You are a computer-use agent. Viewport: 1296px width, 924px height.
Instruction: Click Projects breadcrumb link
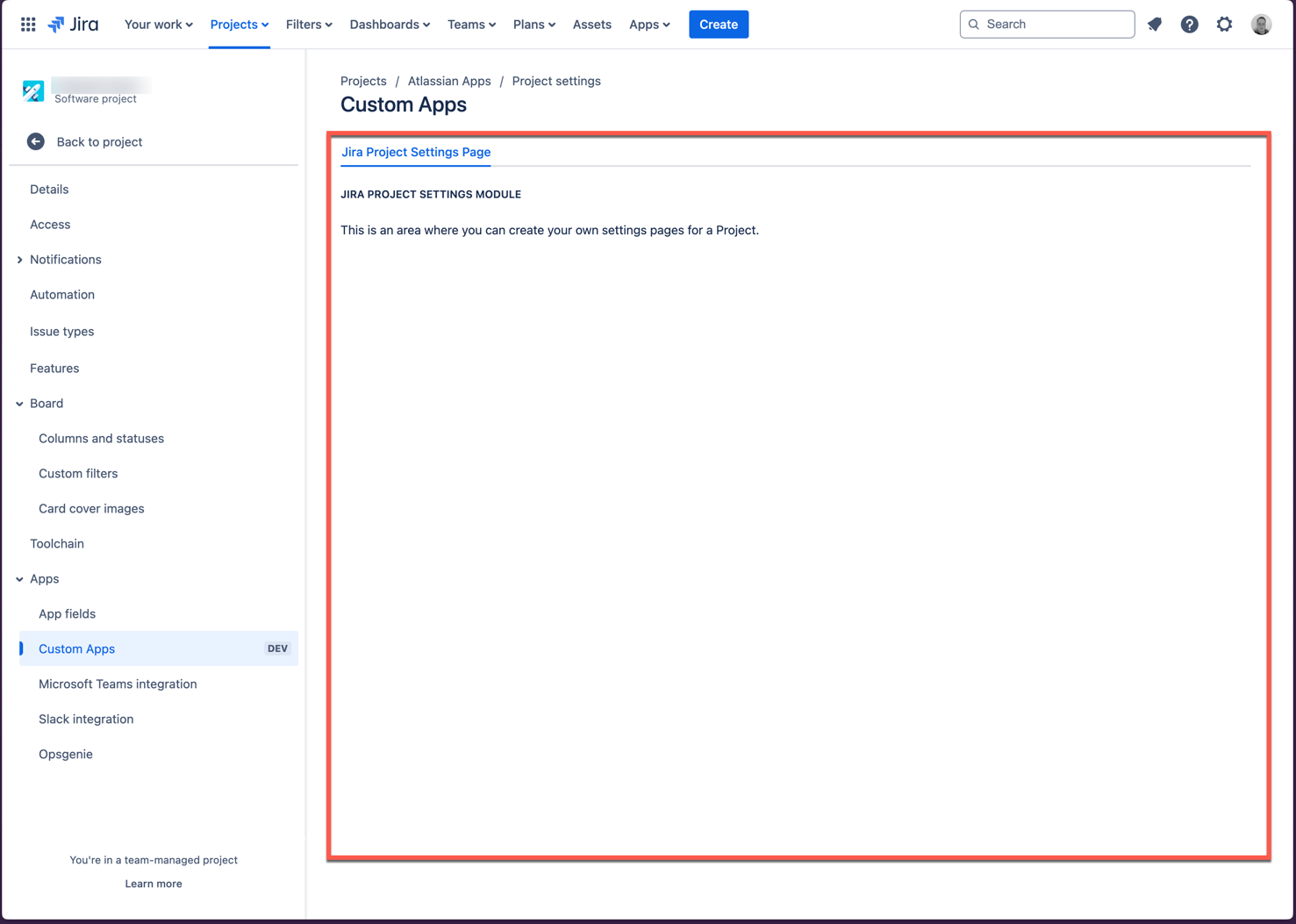(x=363, y=81)
